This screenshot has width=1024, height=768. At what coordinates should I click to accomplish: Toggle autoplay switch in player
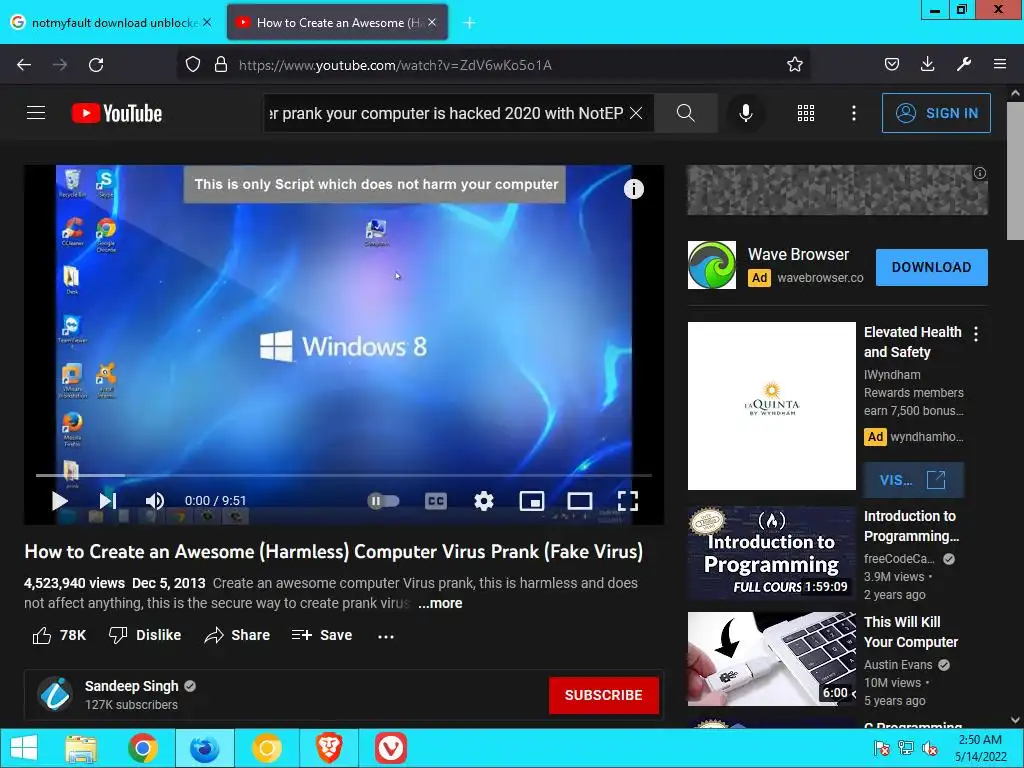click(x=383, y=501)
